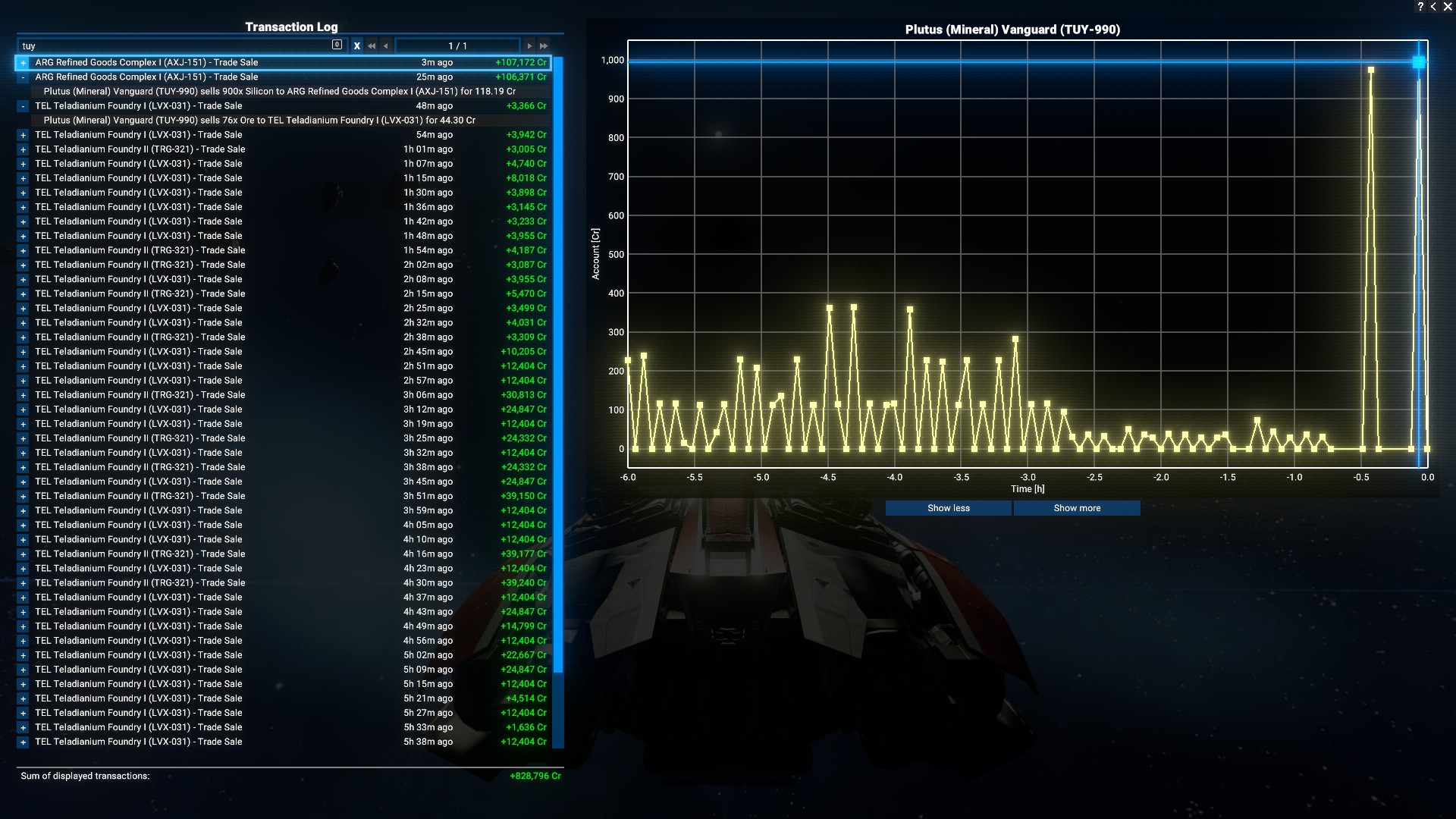Expand the Trade Sale entry from 2h 15m ago
The height and width of the screenshot is (819, 1456).
pos(23,293)
